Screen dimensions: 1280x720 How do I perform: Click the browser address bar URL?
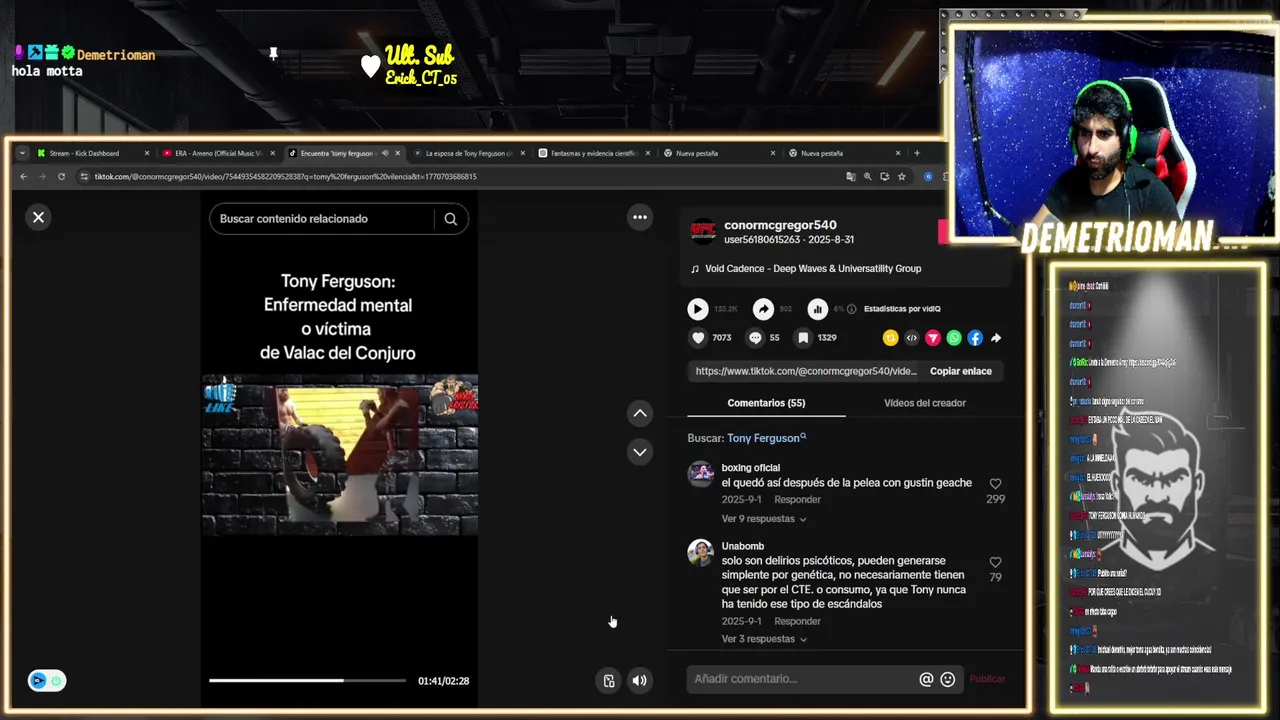pyautogui.click(x=285, y=176)
